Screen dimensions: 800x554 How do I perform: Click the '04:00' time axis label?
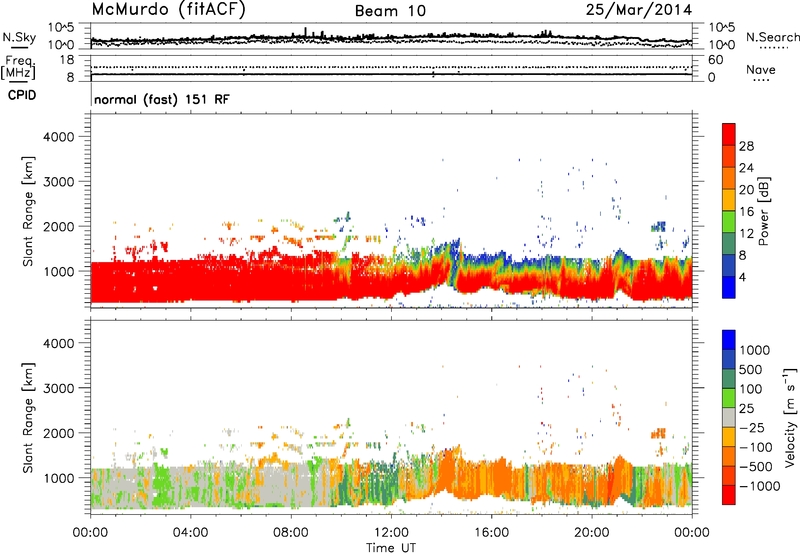[x=190, y=533]
